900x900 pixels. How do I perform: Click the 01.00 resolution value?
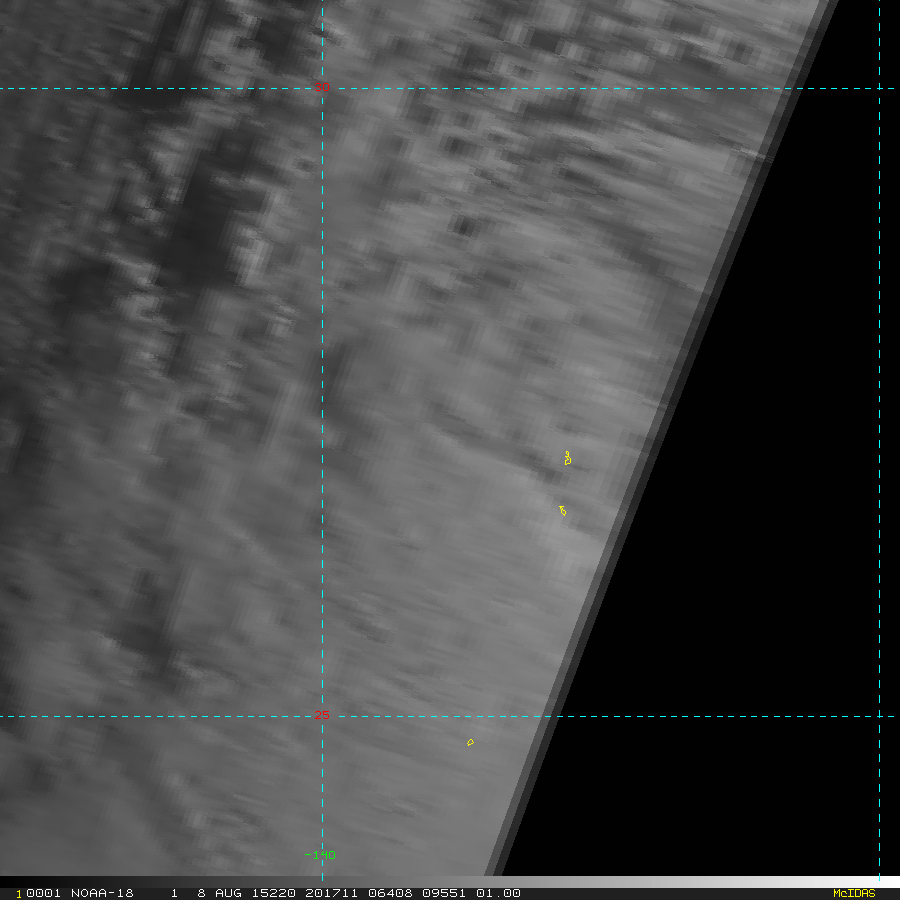[x=498, y=893]
